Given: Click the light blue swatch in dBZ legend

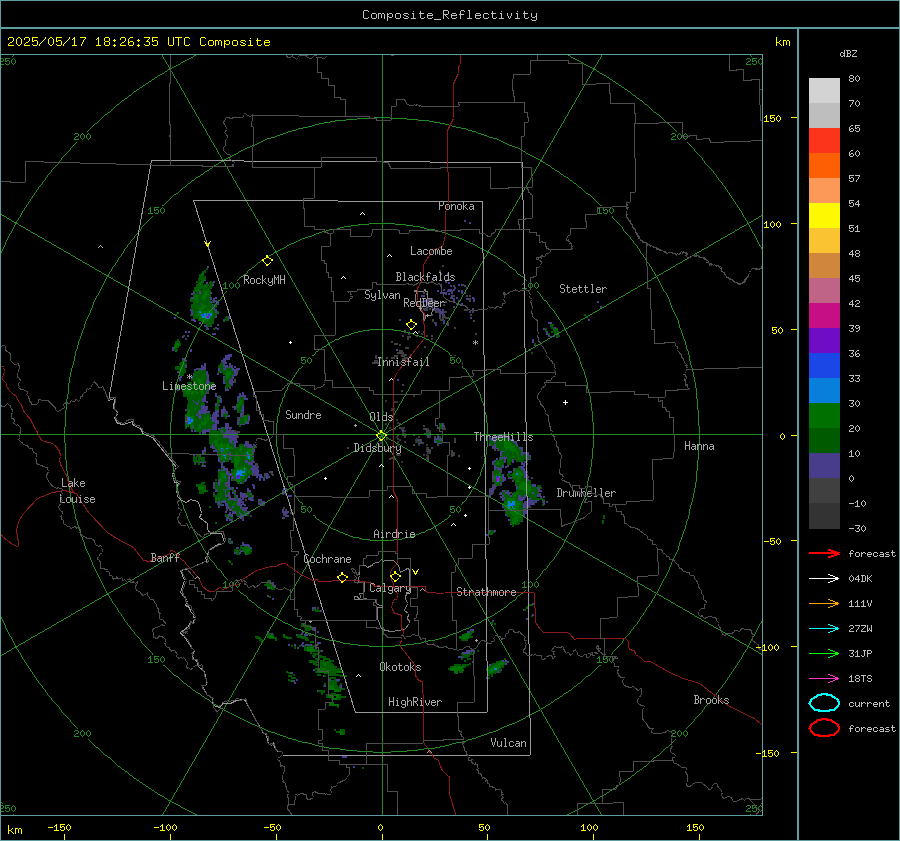Looking at the screenshot, I should pyautogui.click(x=824, y=390).
